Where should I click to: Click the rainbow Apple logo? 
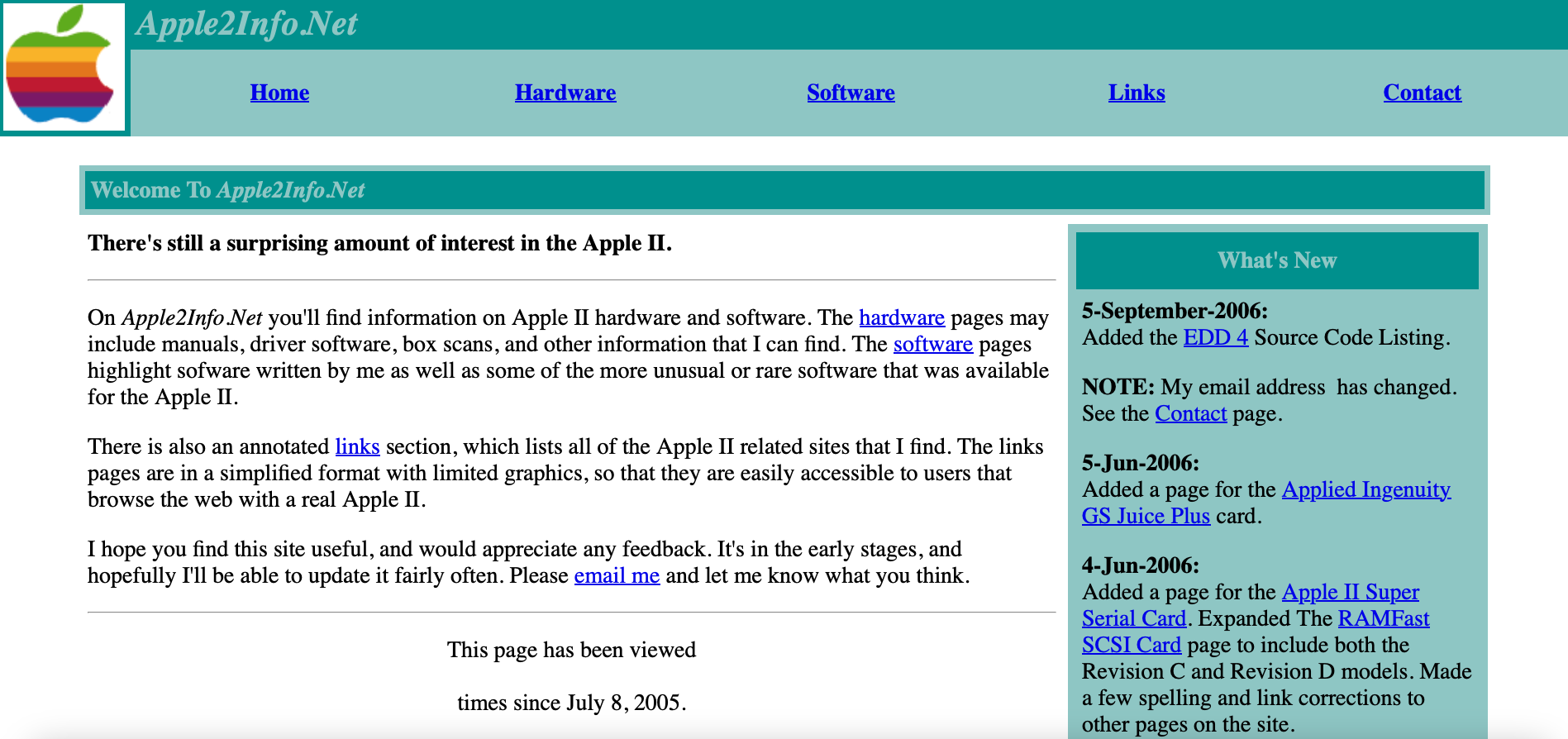(x=63, y=66)
